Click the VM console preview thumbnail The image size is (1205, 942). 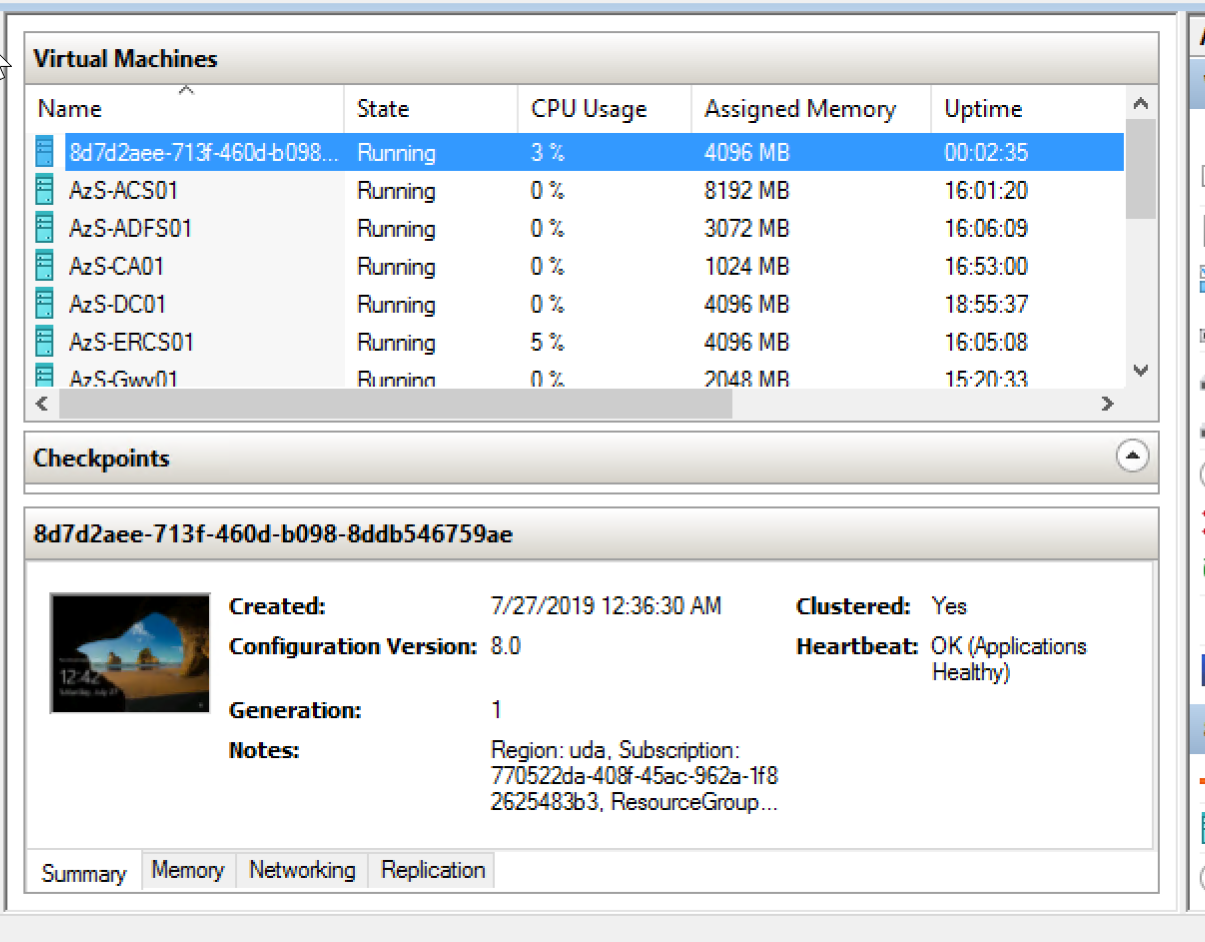pyautogui.click(x=130, y=653)
